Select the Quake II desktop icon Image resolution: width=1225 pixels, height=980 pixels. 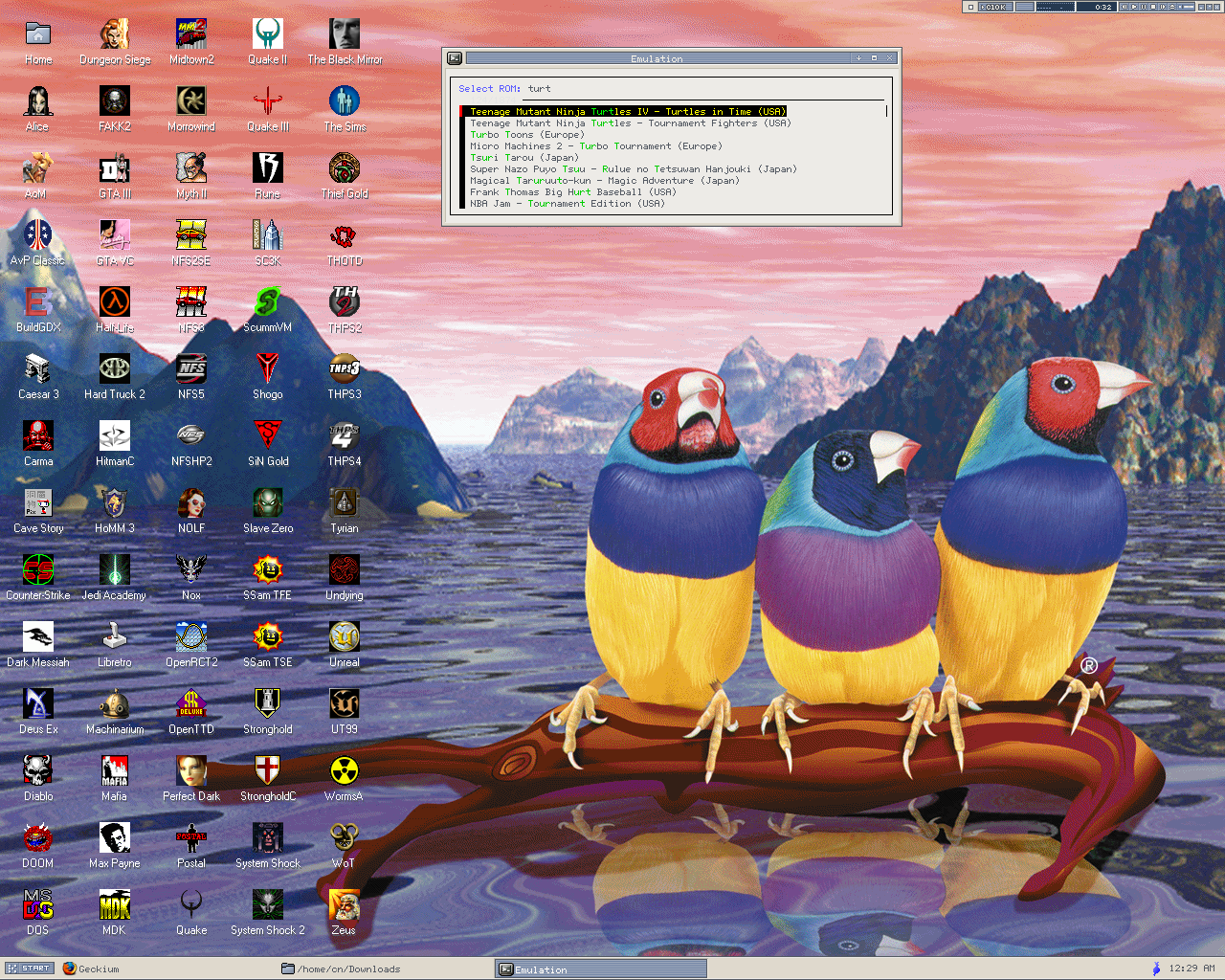tap(268, 40)
